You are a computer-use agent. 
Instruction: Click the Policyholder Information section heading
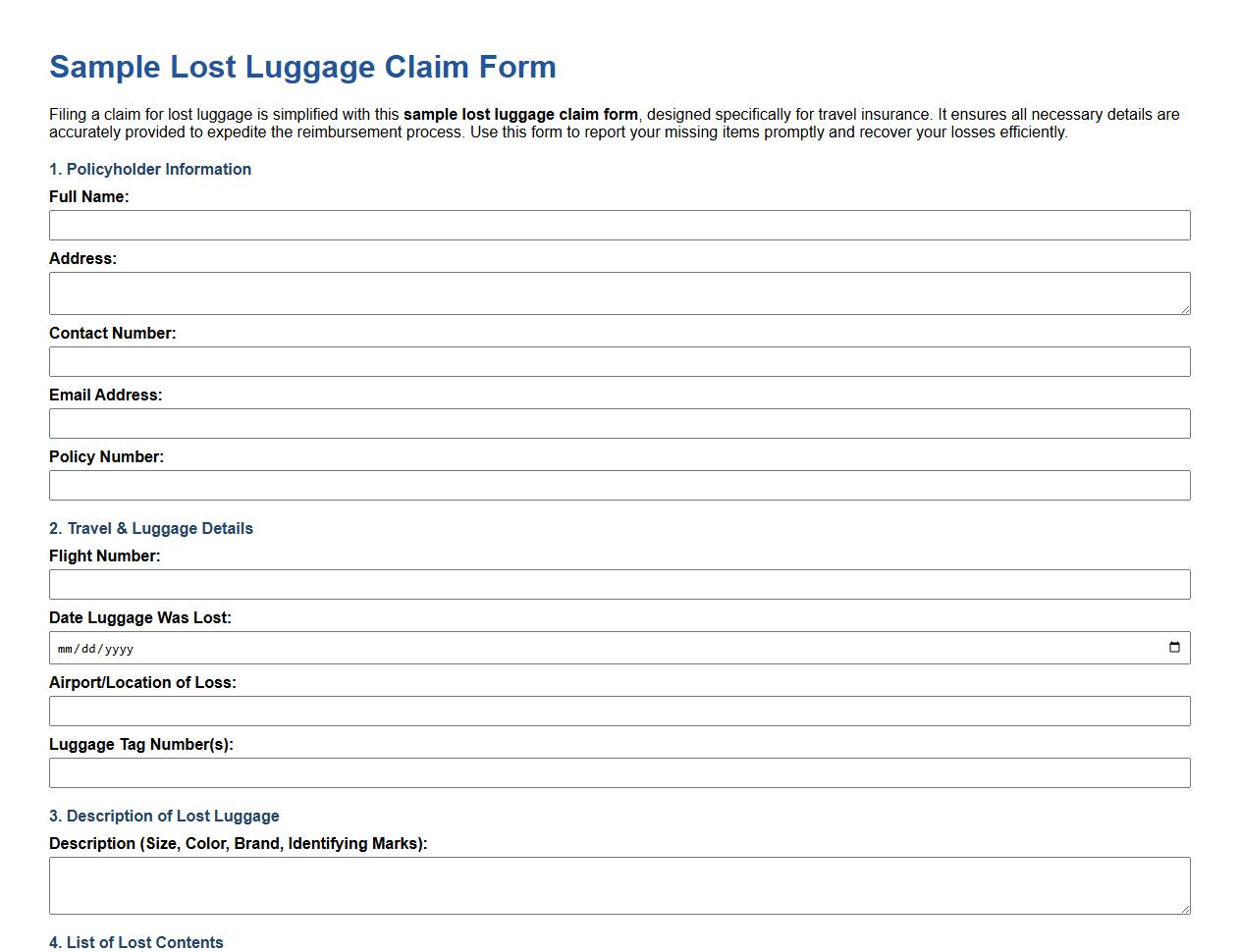point(149,169)
